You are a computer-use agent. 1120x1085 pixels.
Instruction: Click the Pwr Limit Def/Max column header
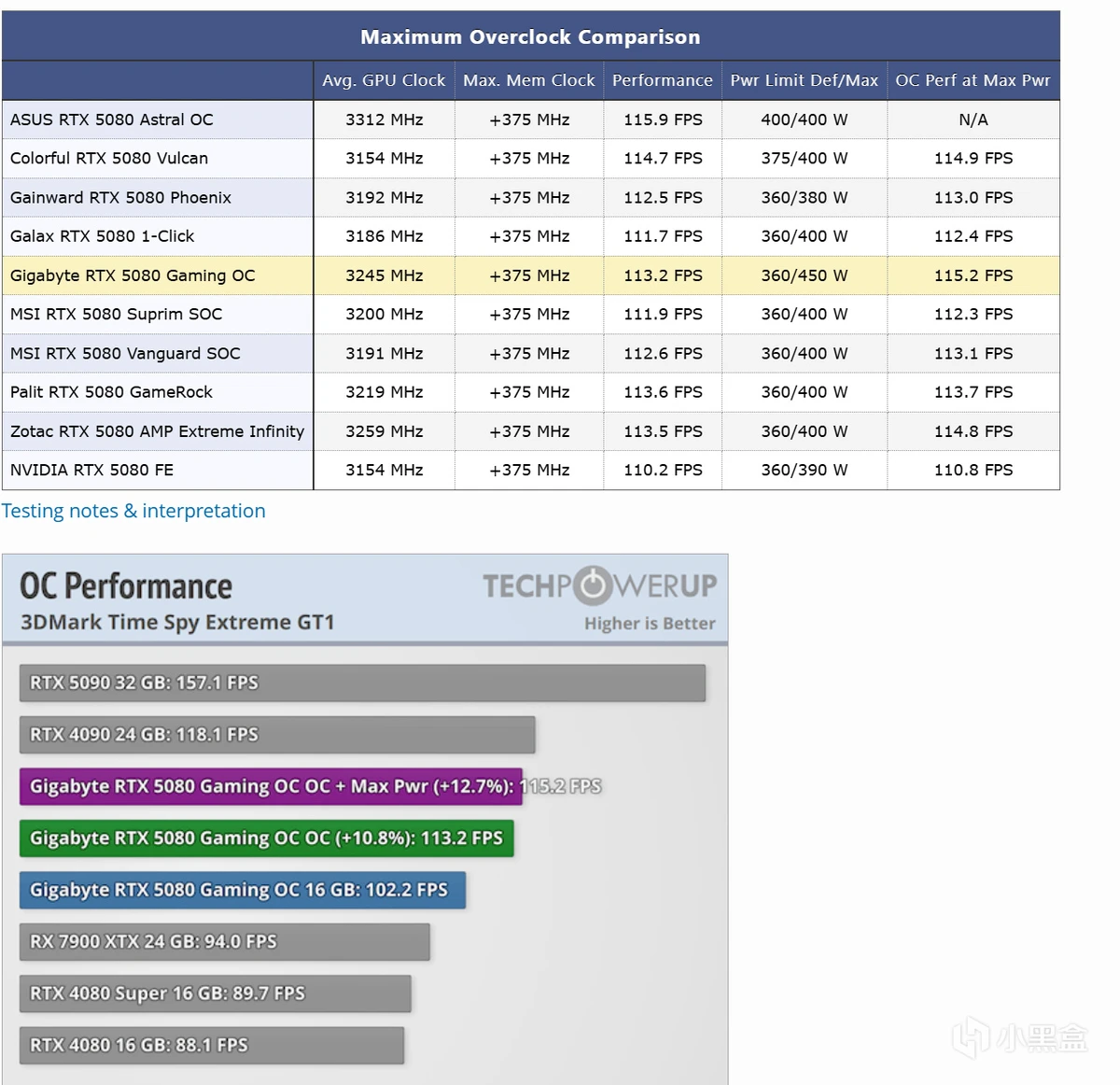tap(804, 80)
